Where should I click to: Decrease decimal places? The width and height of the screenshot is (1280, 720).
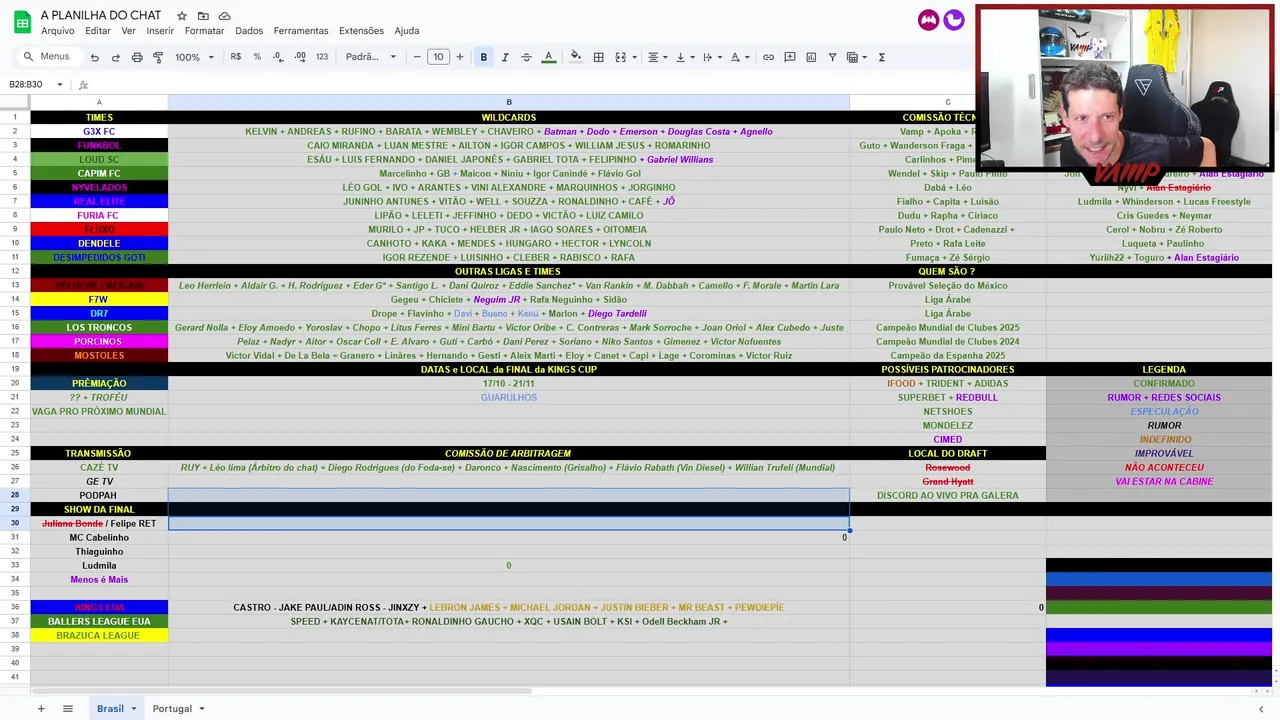(x=277, y=57)
